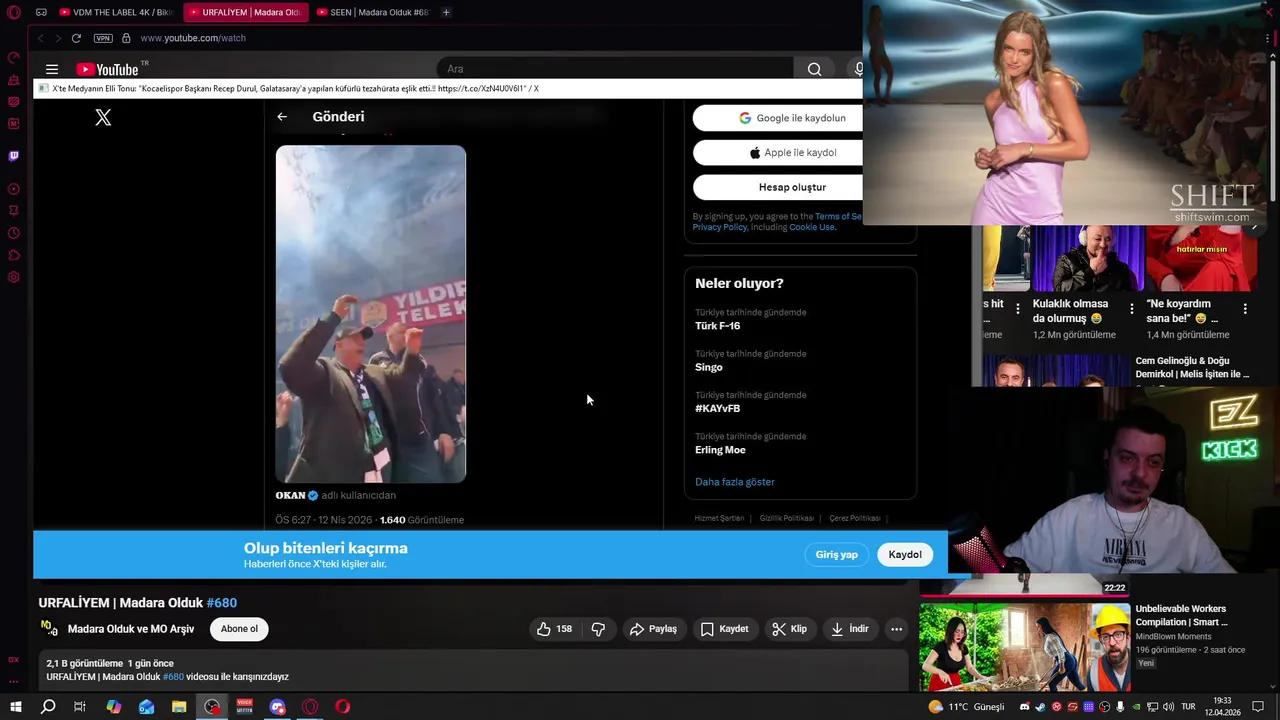Reload the current YouTube page
This screenshot has width=1280, height=720.
click(x=76, y=38)
